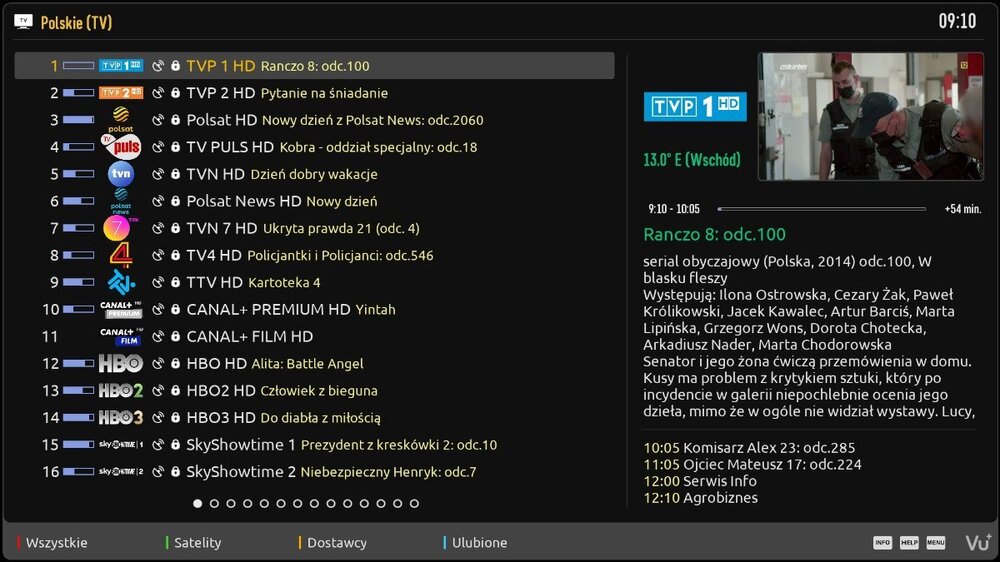
Task: Click the TV Puls channel logo
Action: (x=121, y=147)
